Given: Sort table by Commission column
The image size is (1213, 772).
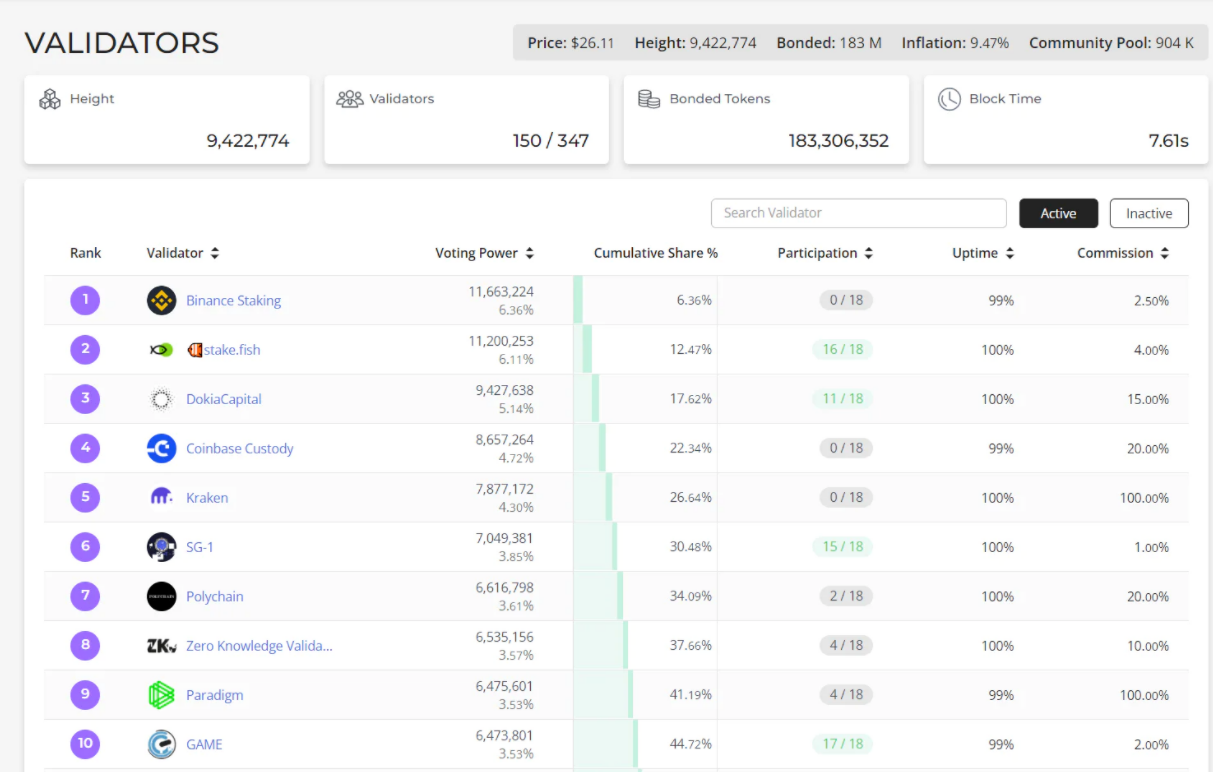Looking at the screenshot, I should click(x=1164, y=253).
